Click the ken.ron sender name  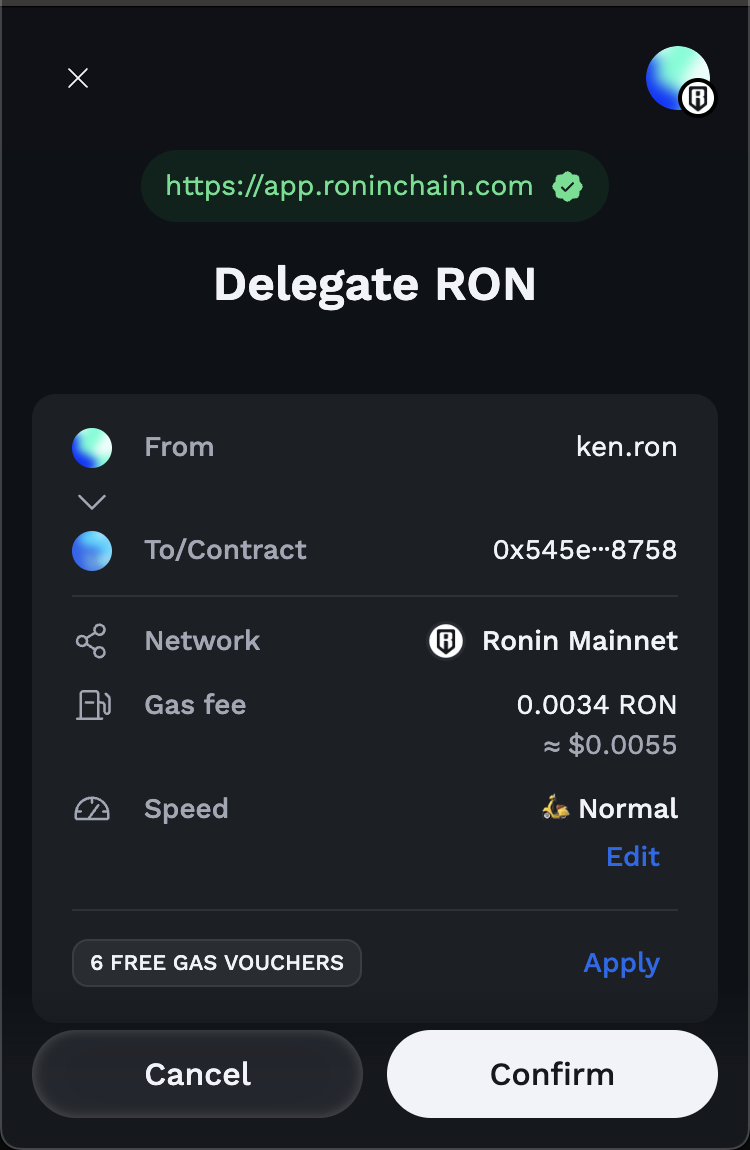[x=626, y=447]
